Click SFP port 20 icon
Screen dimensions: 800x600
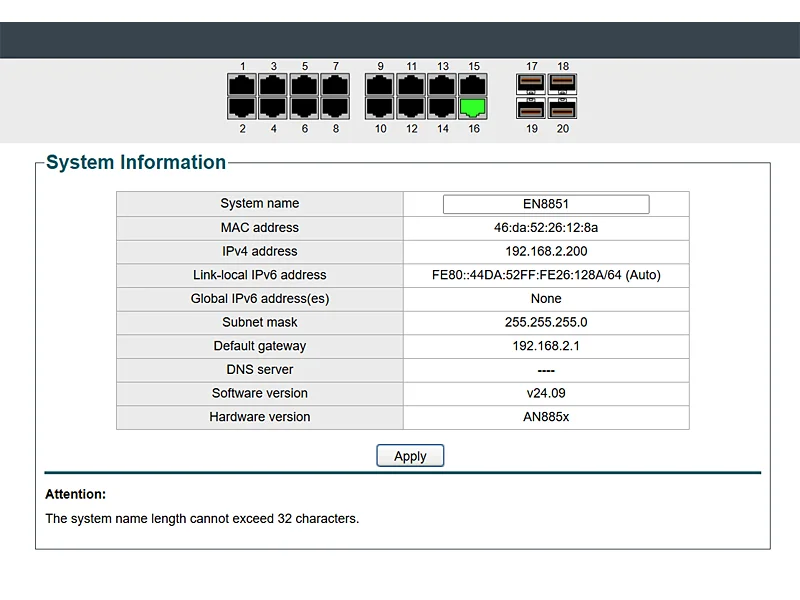coord(563,108)
